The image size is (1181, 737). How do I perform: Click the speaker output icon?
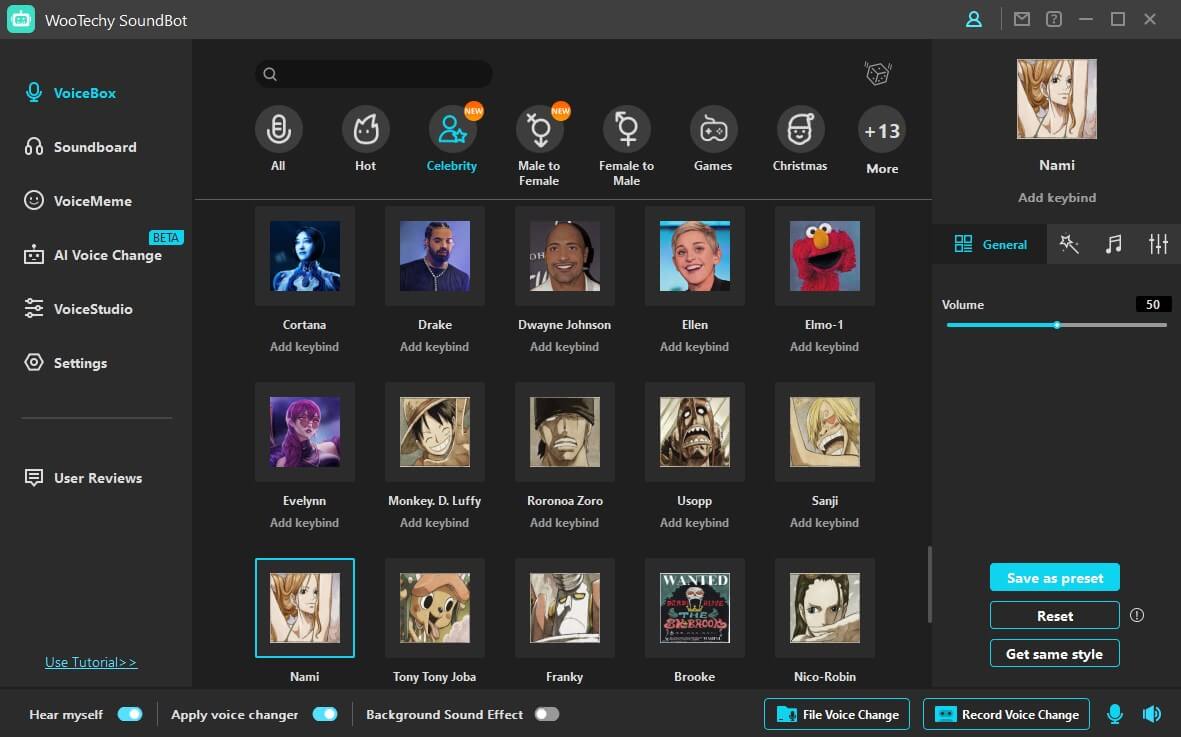pos(1152,714)
